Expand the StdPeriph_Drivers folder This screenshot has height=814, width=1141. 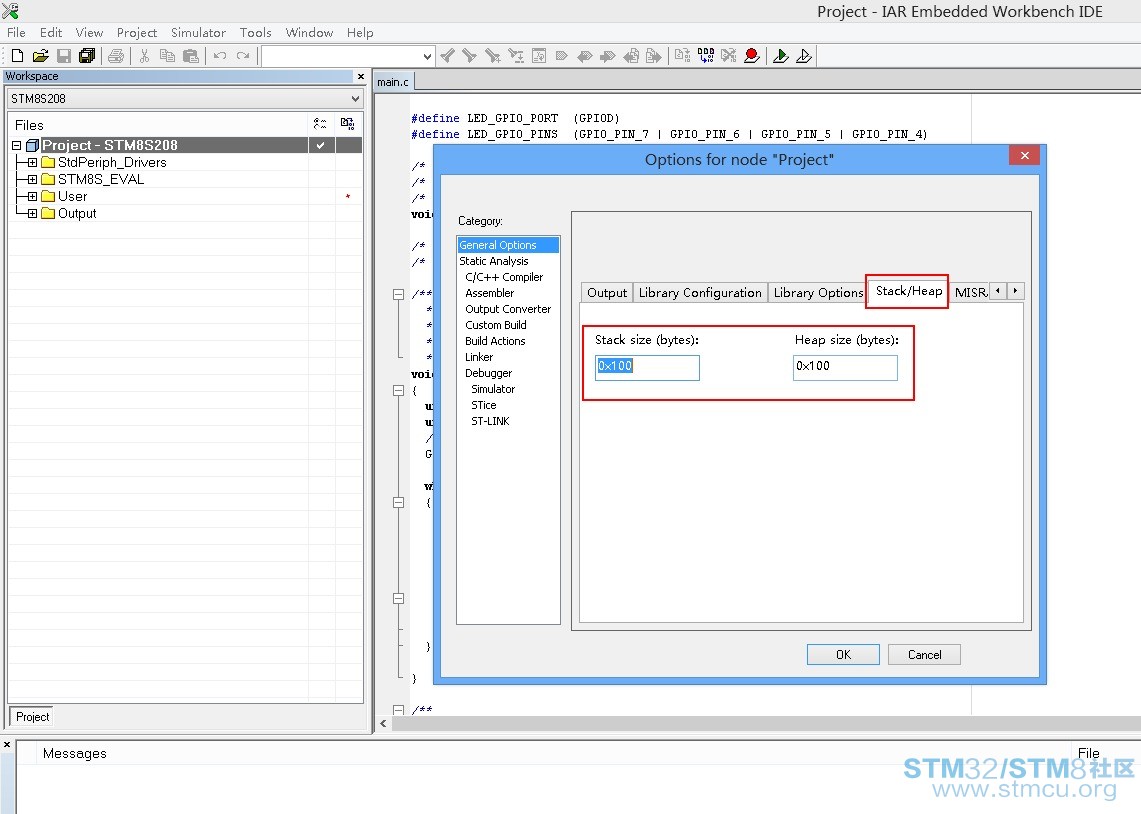tap(32, 162)
